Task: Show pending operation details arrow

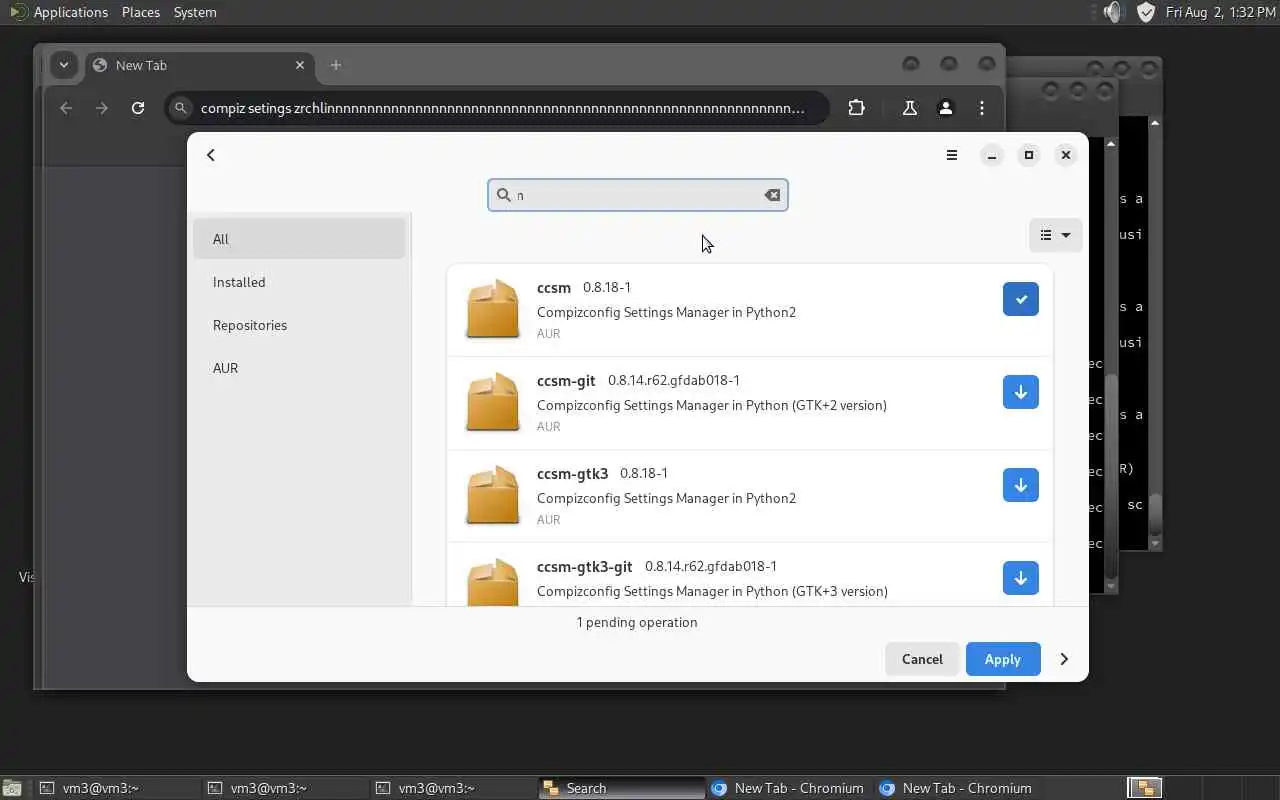Action: click(1064, 659)
